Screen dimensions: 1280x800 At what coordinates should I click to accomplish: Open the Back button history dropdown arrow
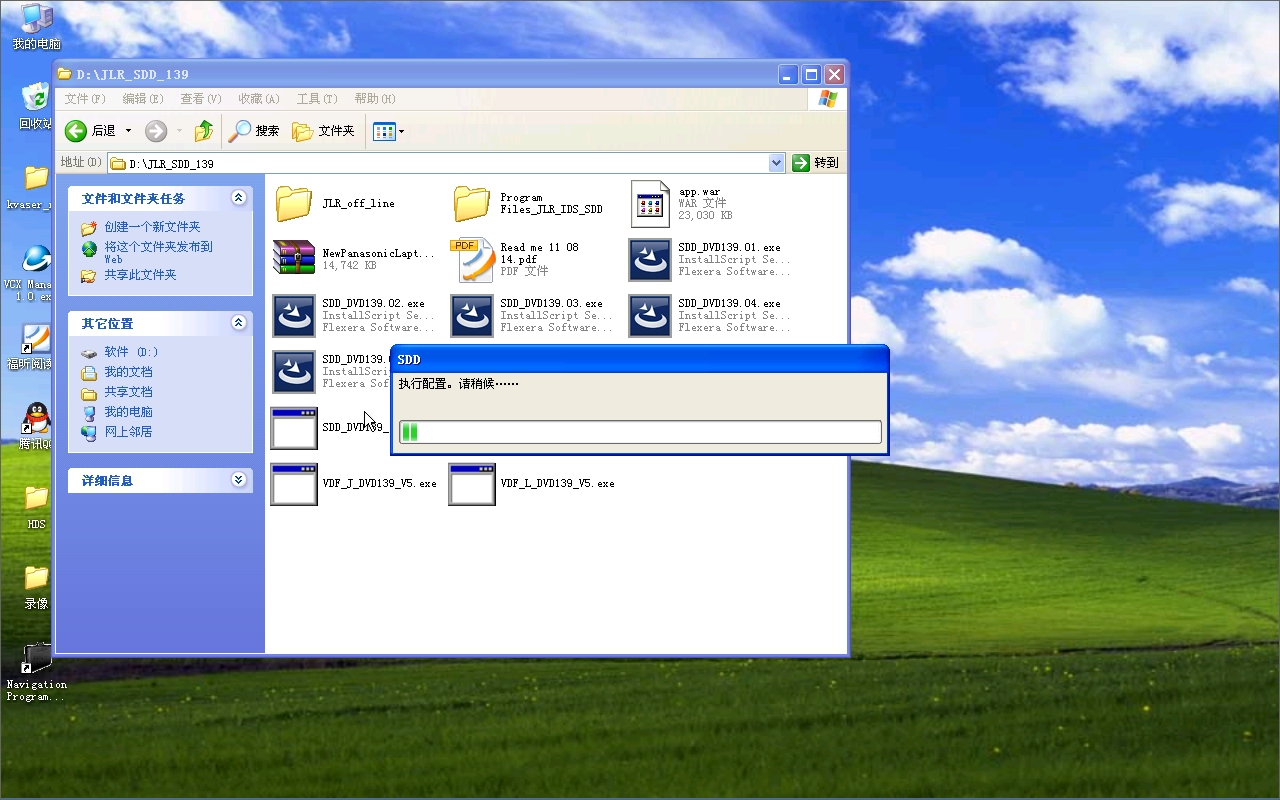tap(128, 131)
